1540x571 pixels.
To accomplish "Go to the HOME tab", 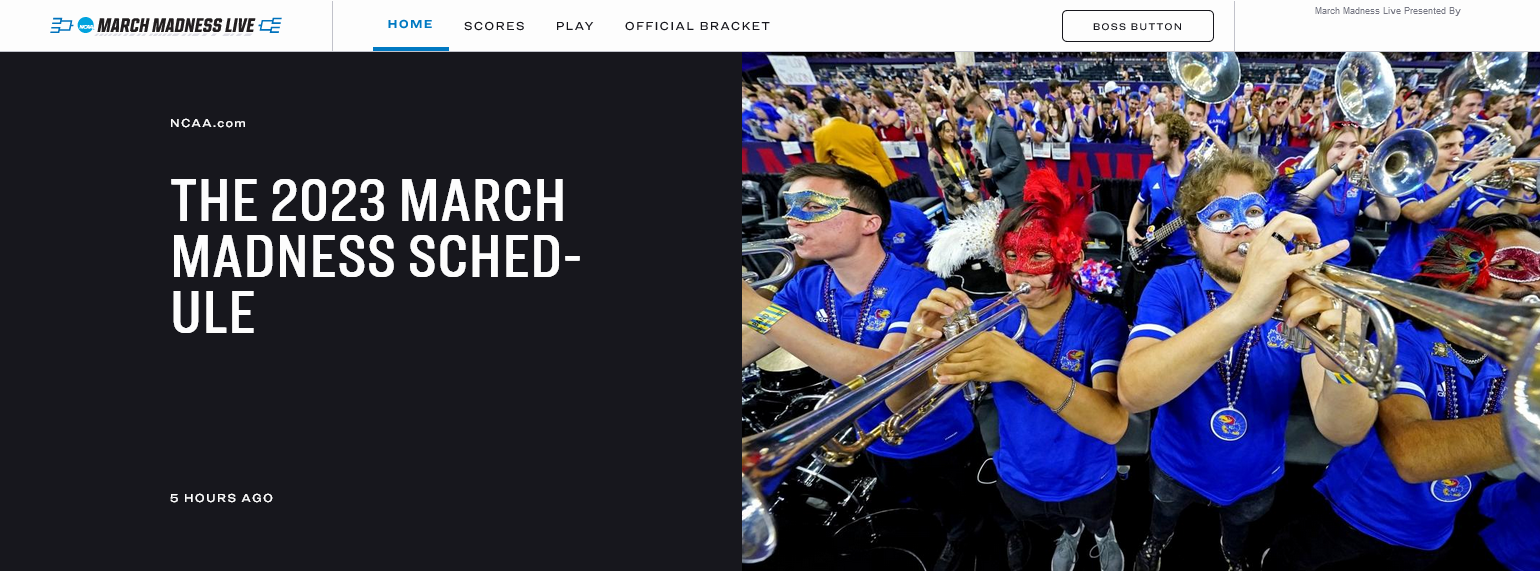I will [410, 24].
